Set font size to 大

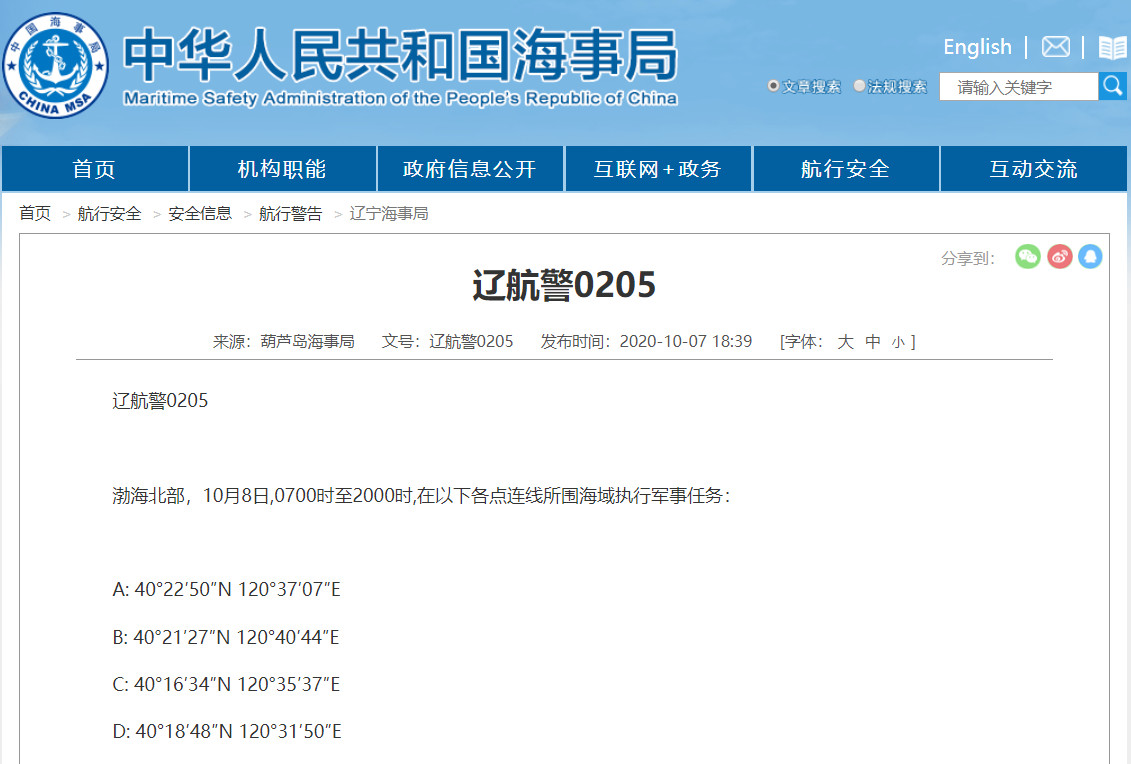point(845,342)
